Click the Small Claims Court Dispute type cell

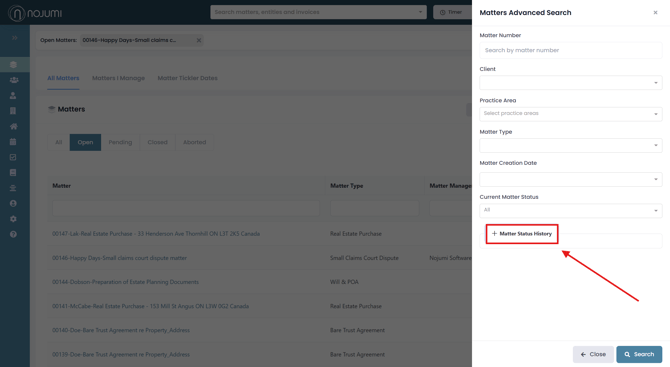(364, 258)
